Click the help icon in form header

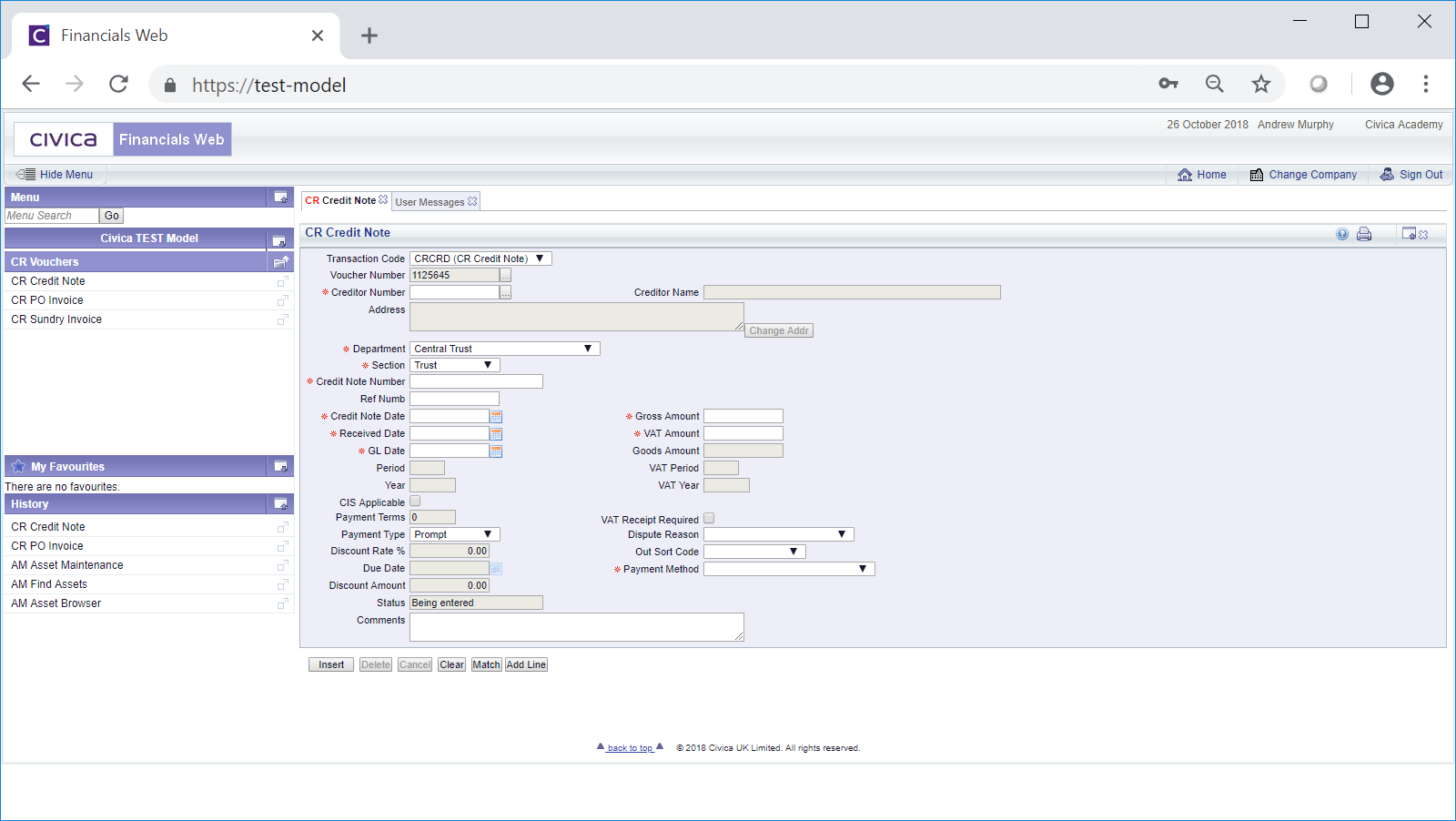click(1342, 234)
